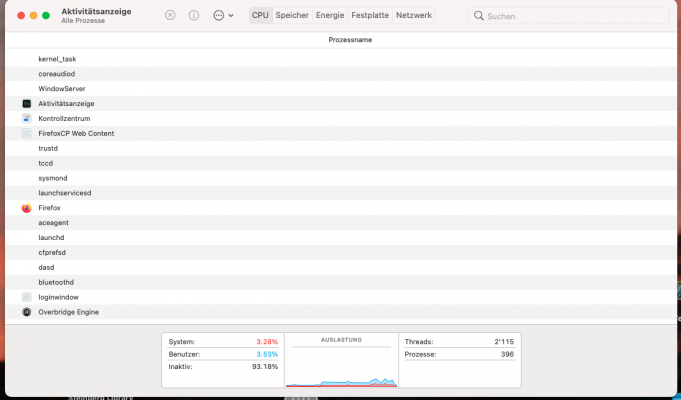Screen dimensions: 681x400
Task: Click the loginwindow process icon
Action: [x=26, y=297]
